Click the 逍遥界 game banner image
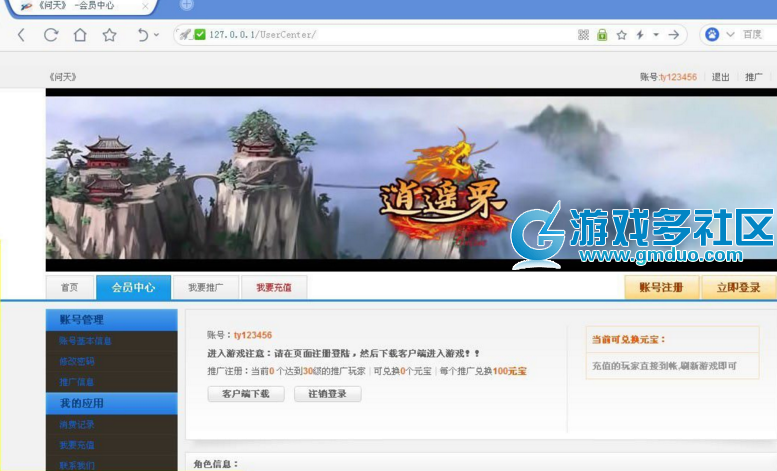The image size is (777, 471). [411, 179]
